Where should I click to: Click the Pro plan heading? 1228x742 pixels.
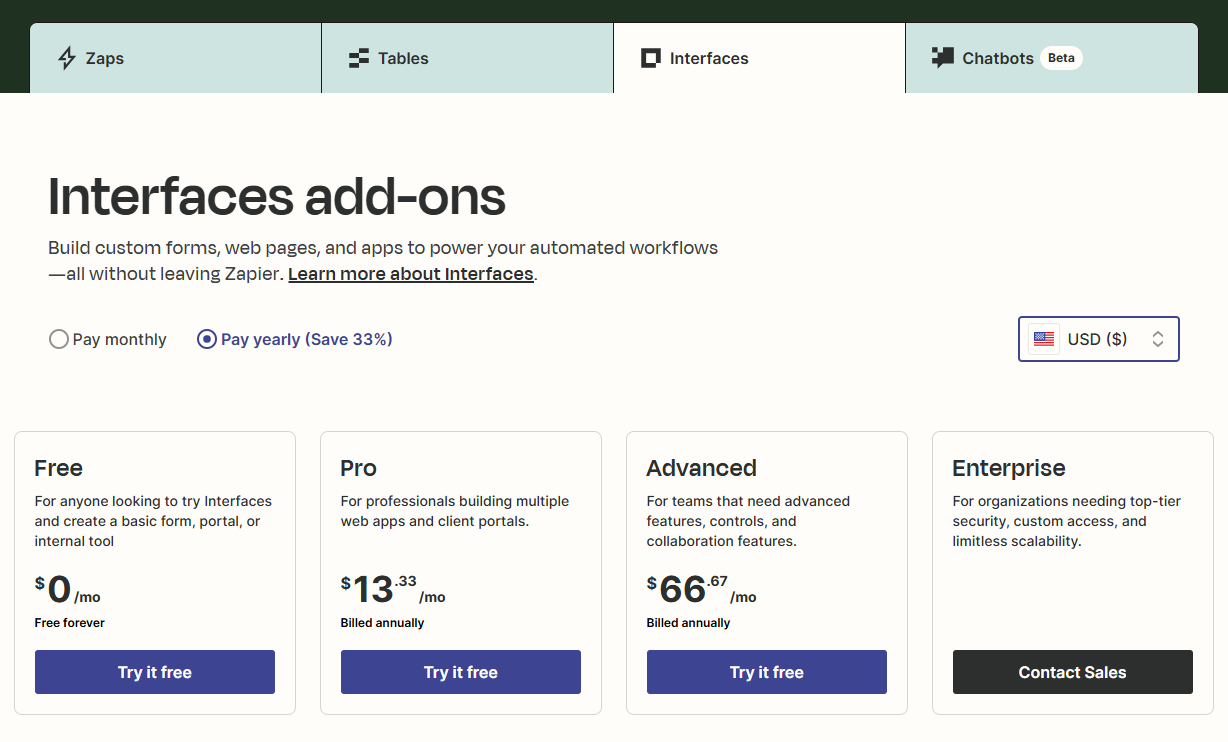pyautogui.click(x=359, y=468)
